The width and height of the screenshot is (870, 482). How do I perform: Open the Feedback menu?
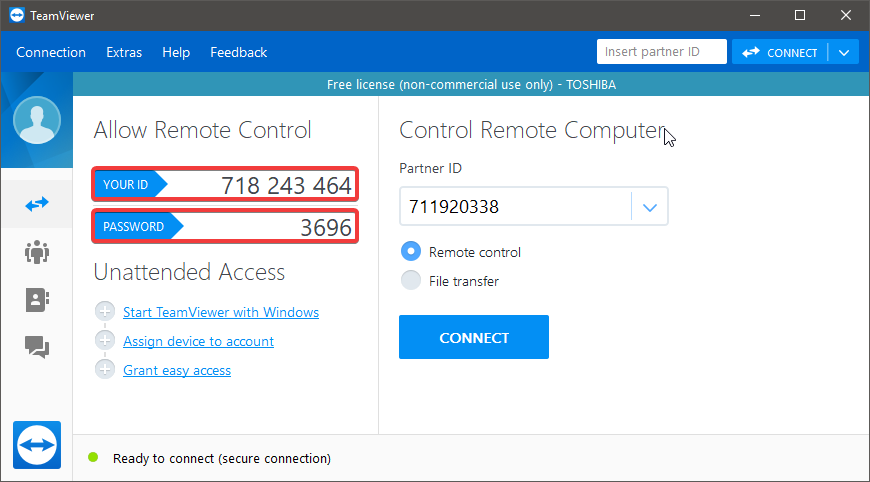pos(239,52)
